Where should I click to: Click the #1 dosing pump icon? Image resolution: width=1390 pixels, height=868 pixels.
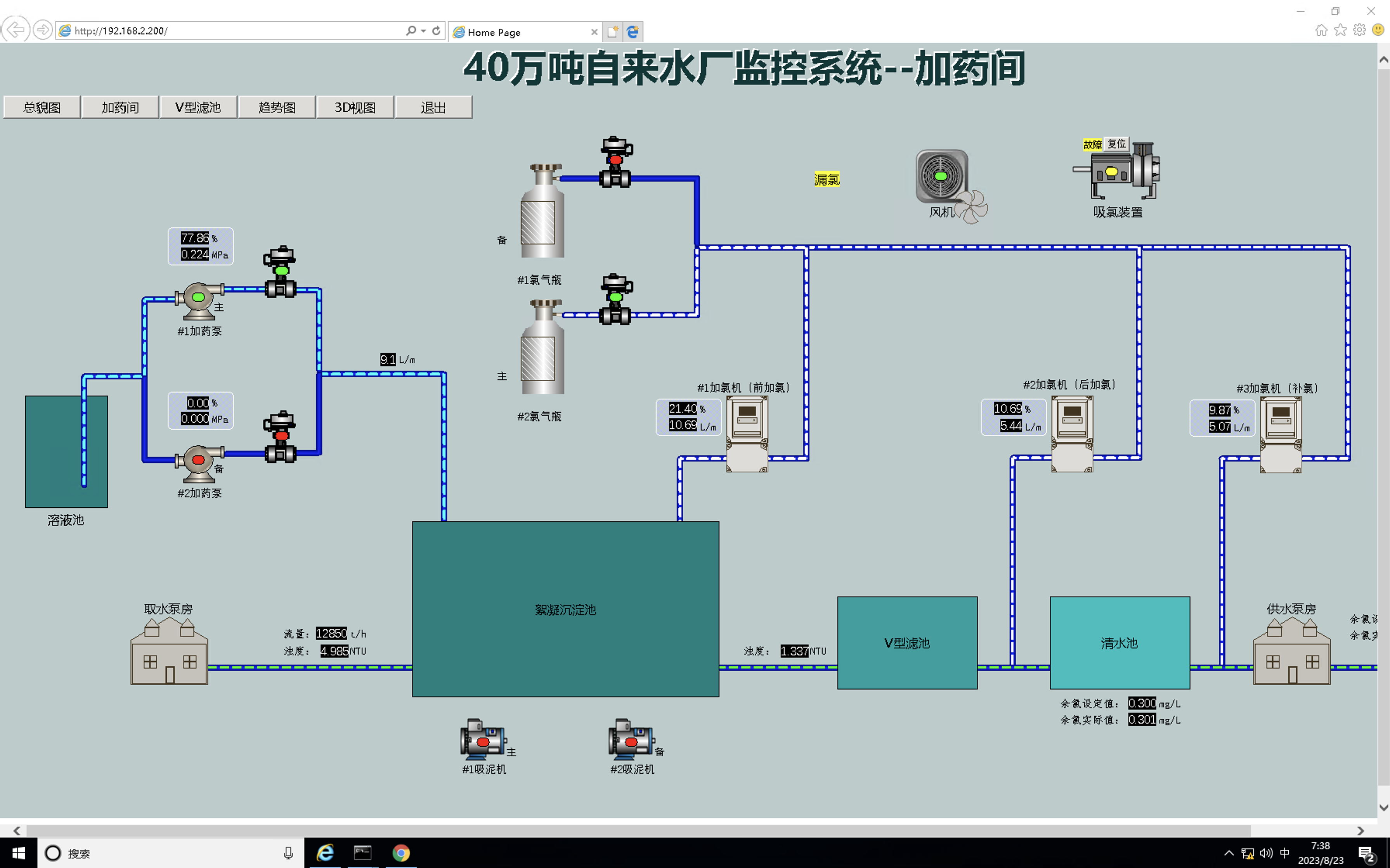point(199,299)
